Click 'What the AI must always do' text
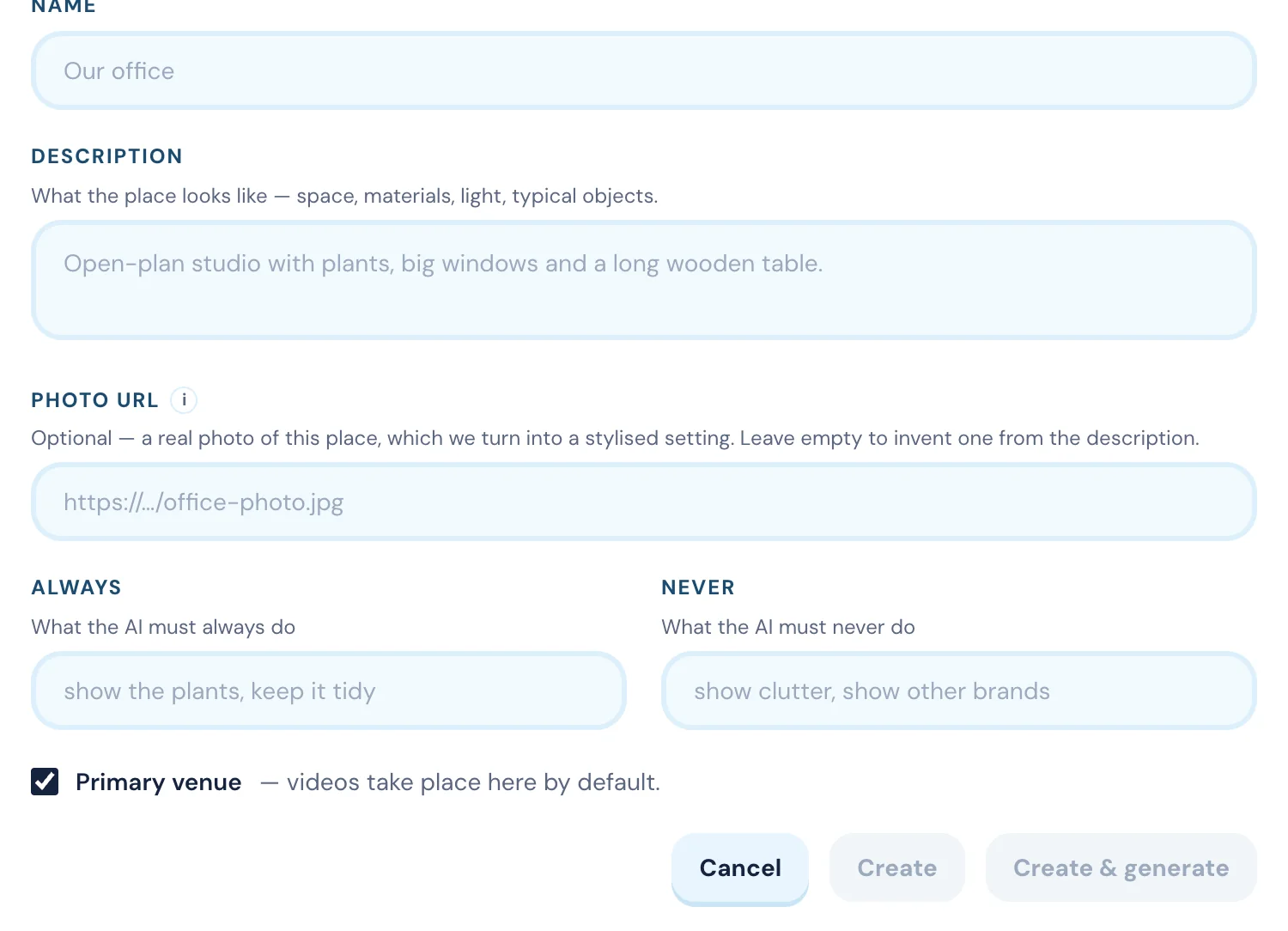The image size is (1288, 931). (x=163, y=627)
